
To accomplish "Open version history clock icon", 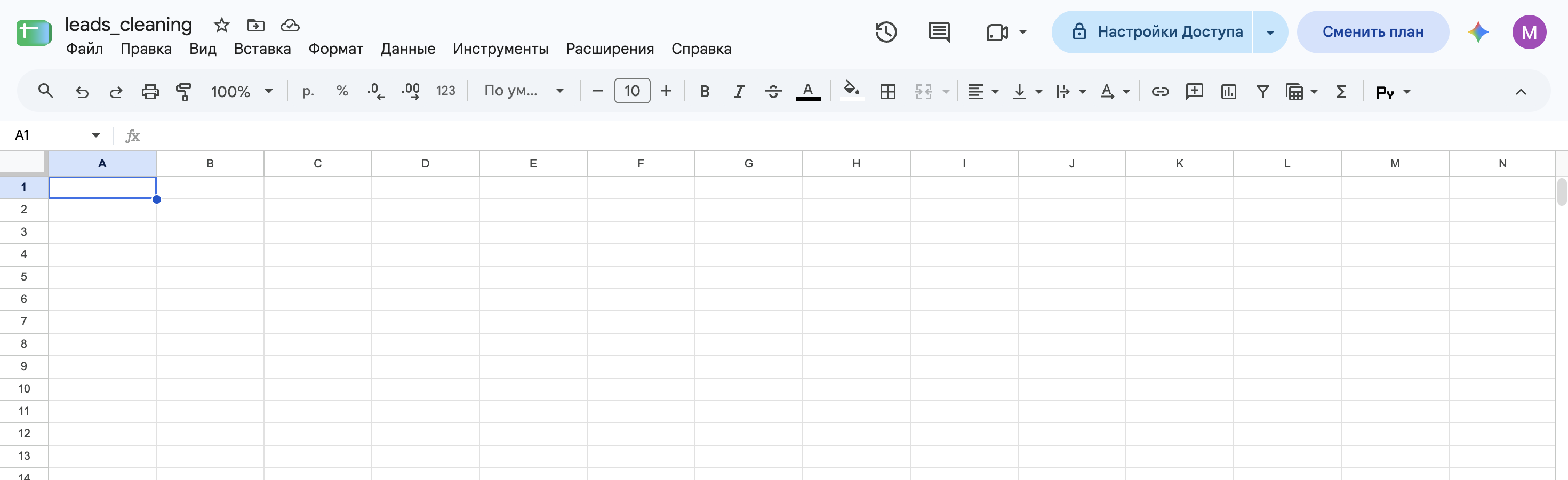I will tap(886, 31).
